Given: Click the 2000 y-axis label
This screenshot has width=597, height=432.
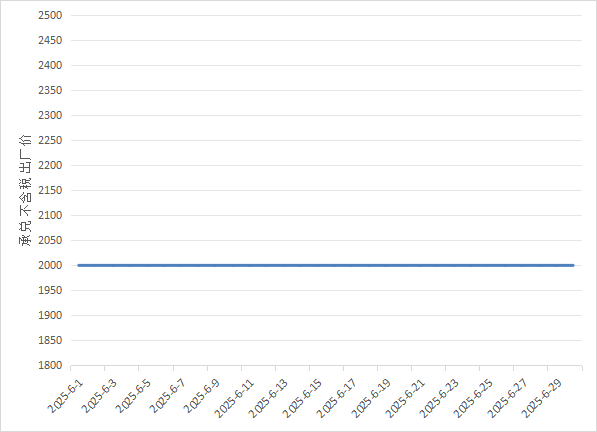Looking at the screenshot, I should click(50, 265).
